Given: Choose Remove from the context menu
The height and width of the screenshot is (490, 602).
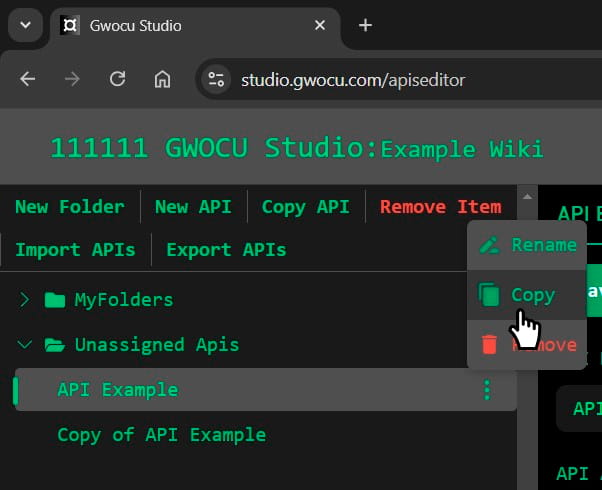Looking at the screenshot, I should 527,344.
